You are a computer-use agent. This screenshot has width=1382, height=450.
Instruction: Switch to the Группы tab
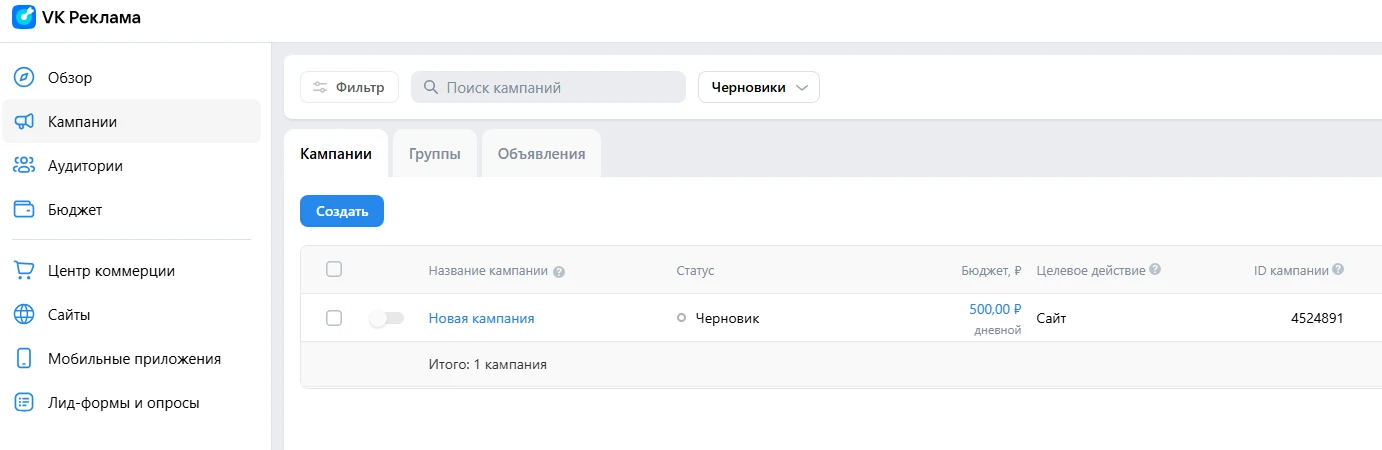click(434, 154)
